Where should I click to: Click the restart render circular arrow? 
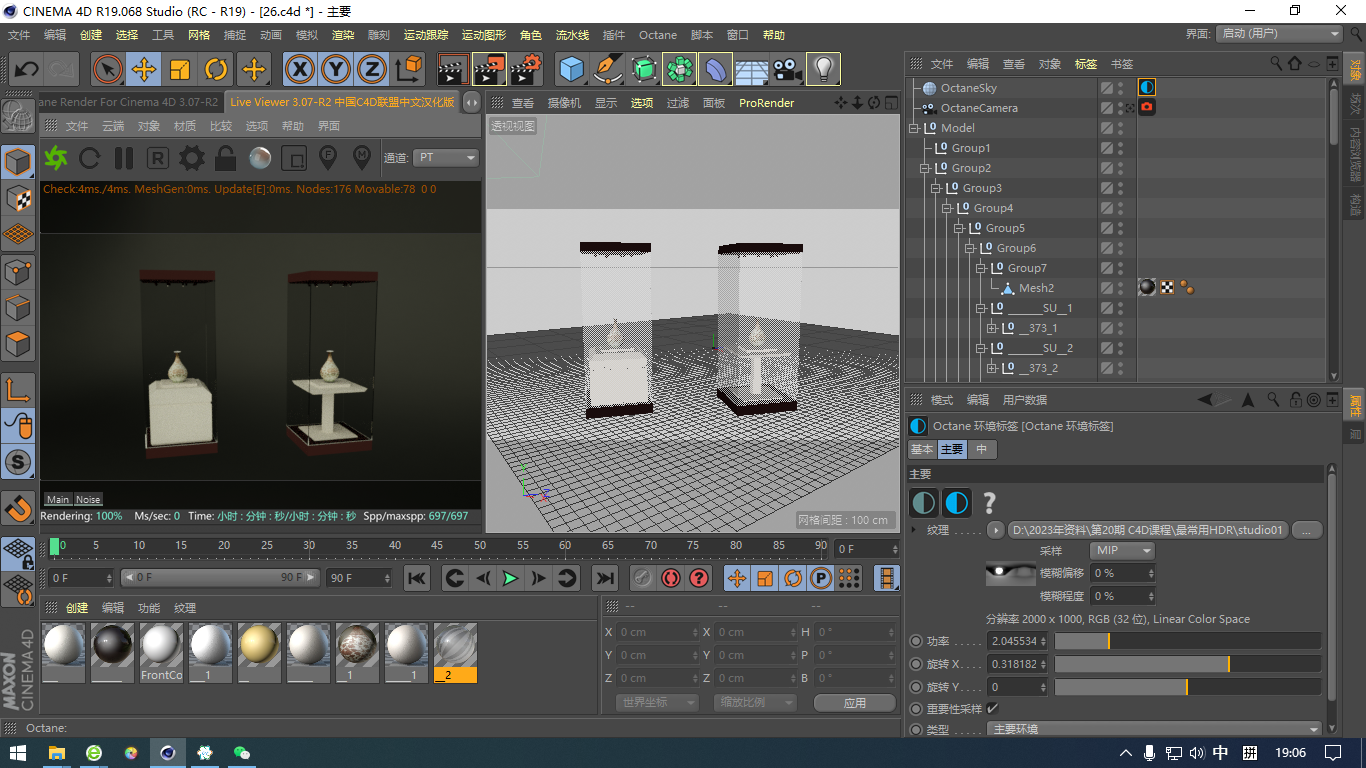90,158
